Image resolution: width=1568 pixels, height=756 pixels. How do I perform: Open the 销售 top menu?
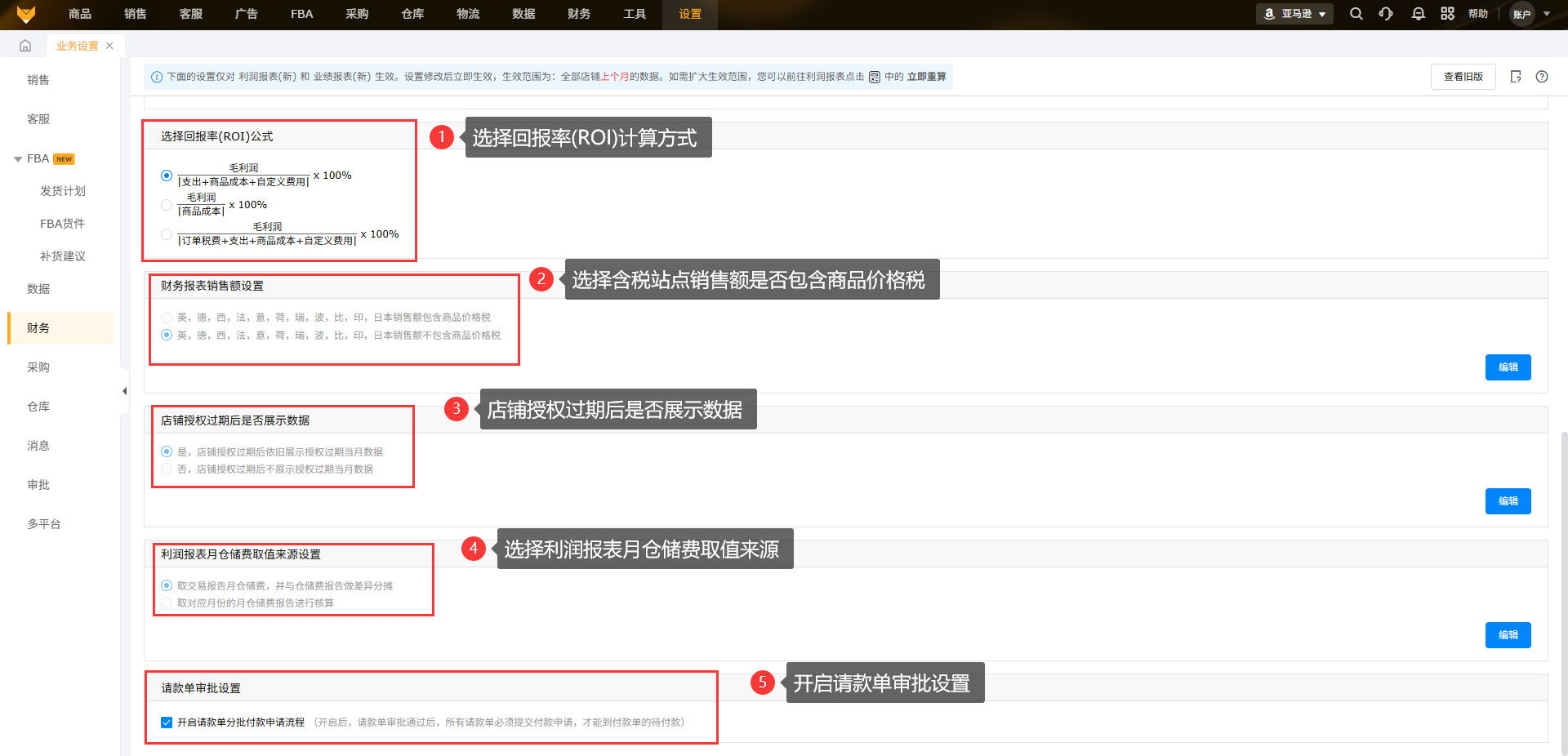point(136,14)
